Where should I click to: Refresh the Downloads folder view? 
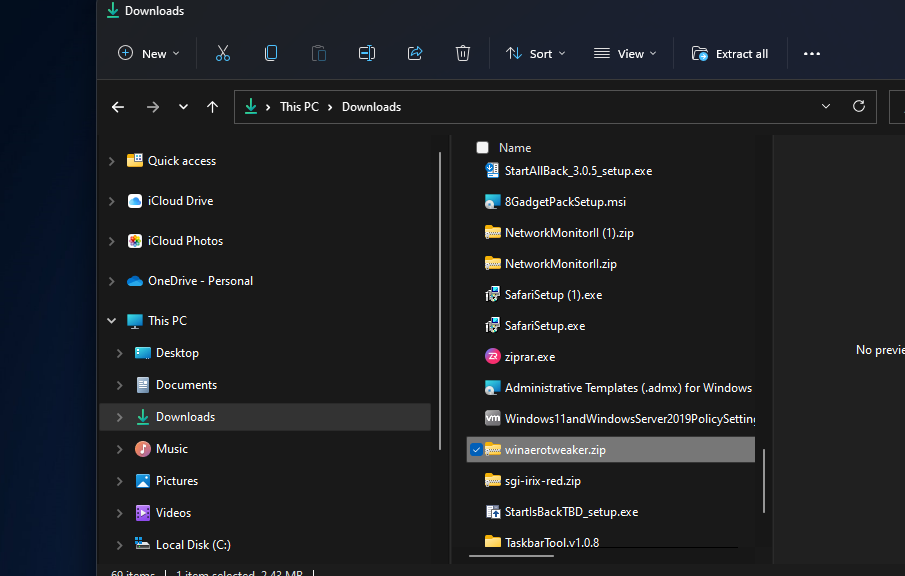coord(858,107)
